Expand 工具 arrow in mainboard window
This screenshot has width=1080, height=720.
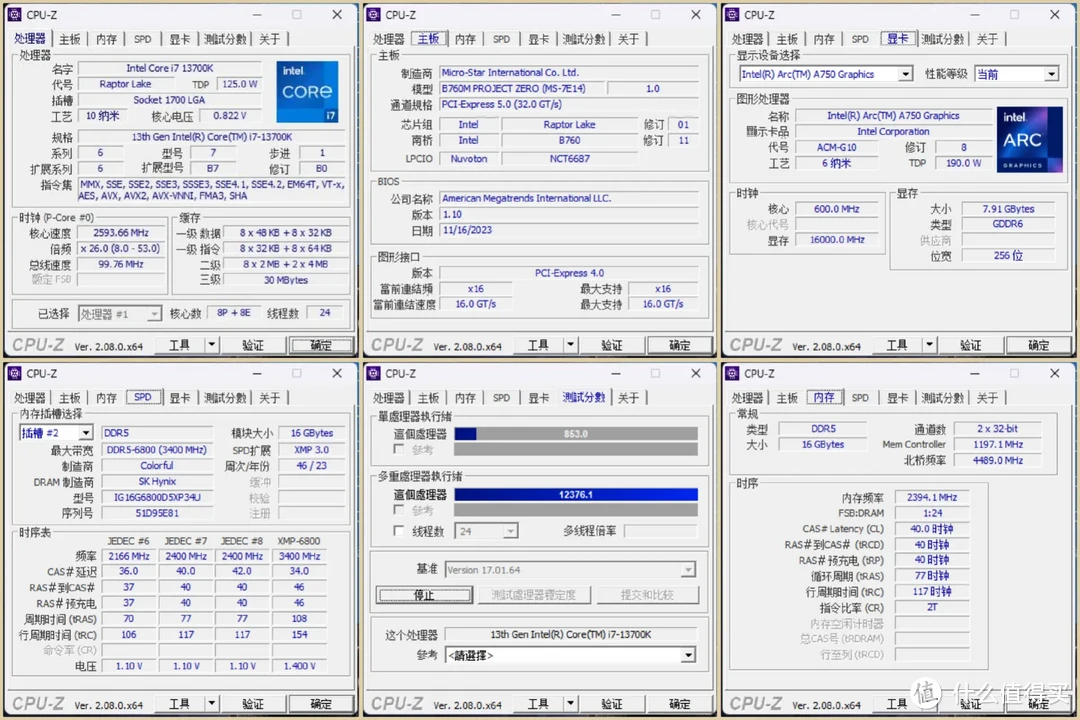[x=570, y=344]
